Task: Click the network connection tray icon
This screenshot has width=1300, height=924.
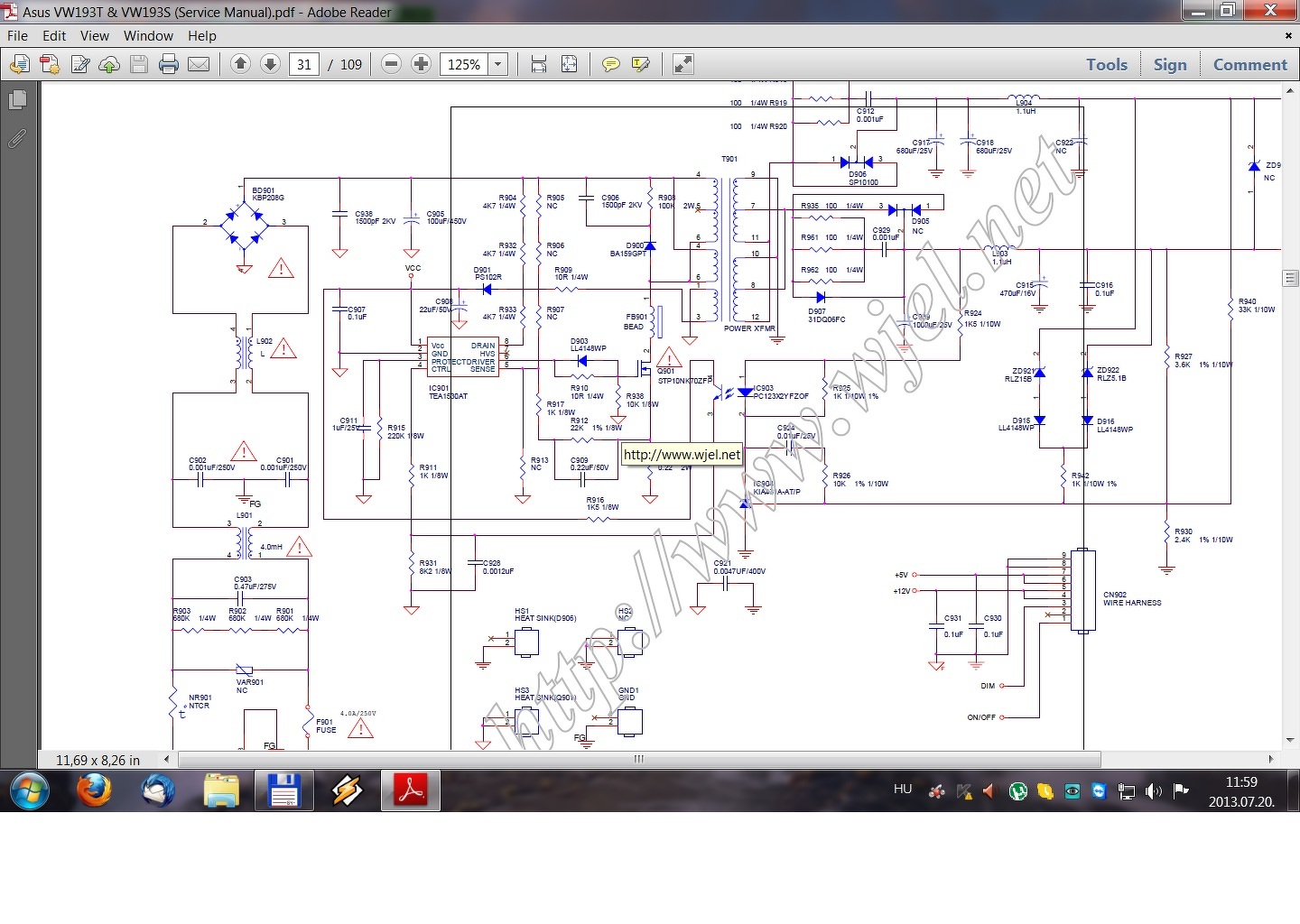Action: [x=1127, y=791]
